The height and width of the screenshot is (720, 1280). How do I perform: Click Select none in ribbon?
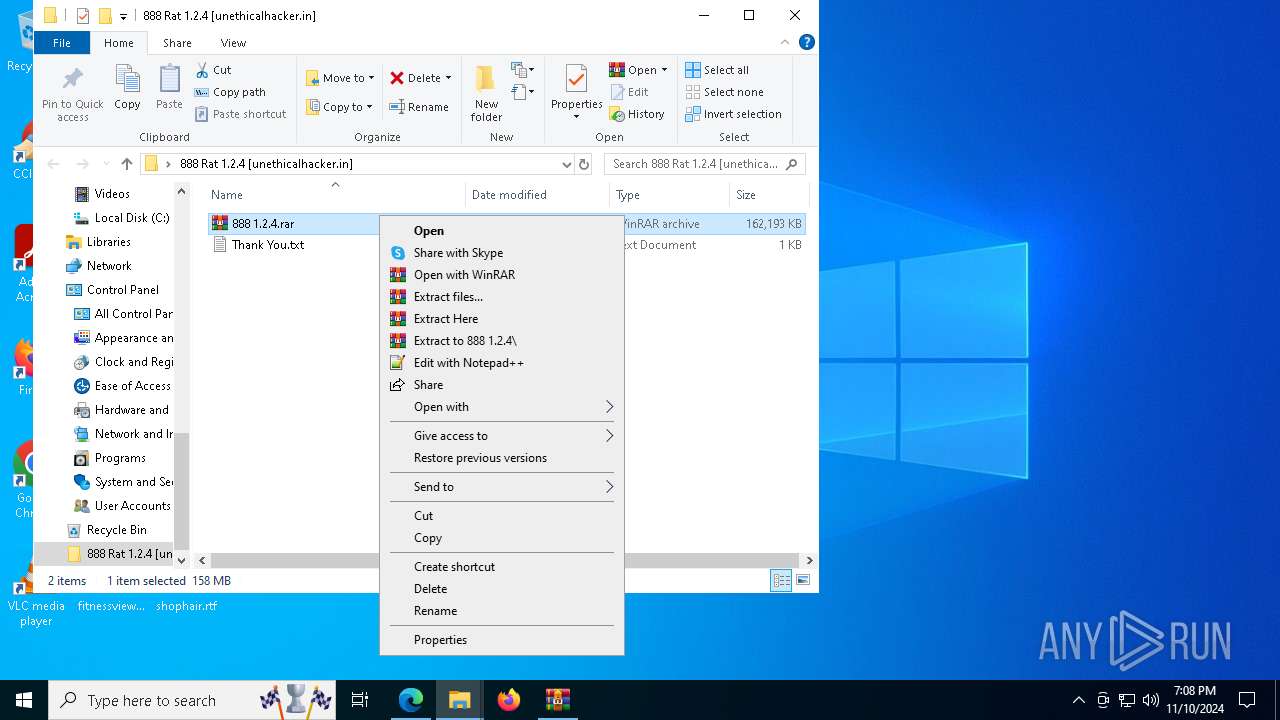724,92
